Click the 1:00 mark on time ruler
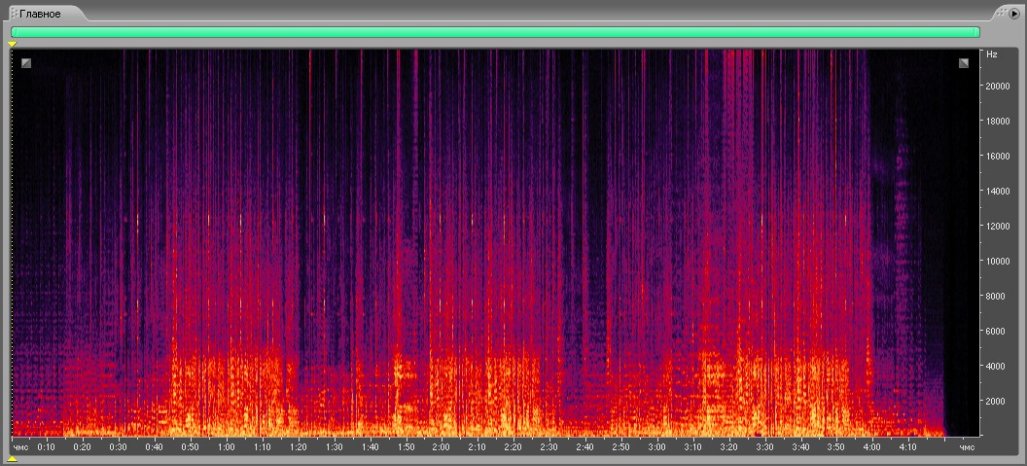The width and height of the screenshot is (1027, 466). click(x=226, y=446)
